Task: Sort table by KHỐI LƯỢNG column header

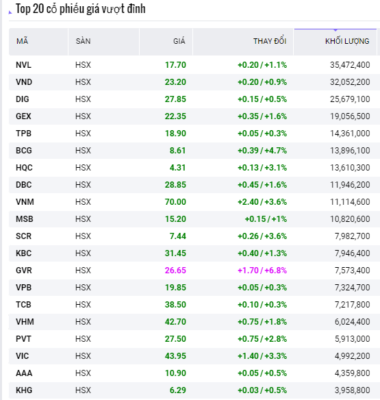Action: coord(347,41)
